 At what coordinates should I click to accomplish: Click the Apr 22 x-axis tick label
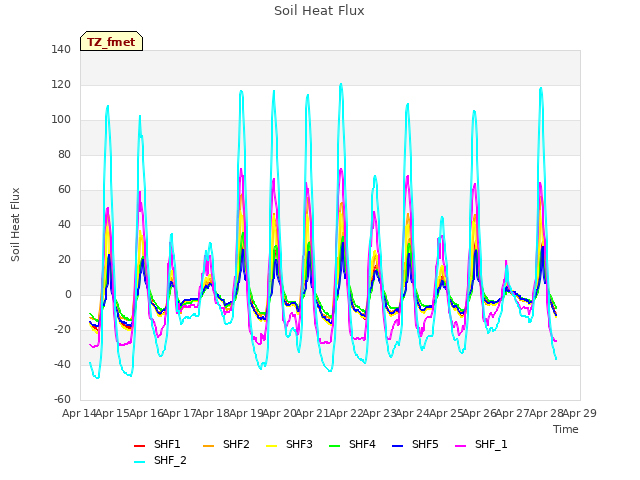pyautogui.click(x=346, y=413)
